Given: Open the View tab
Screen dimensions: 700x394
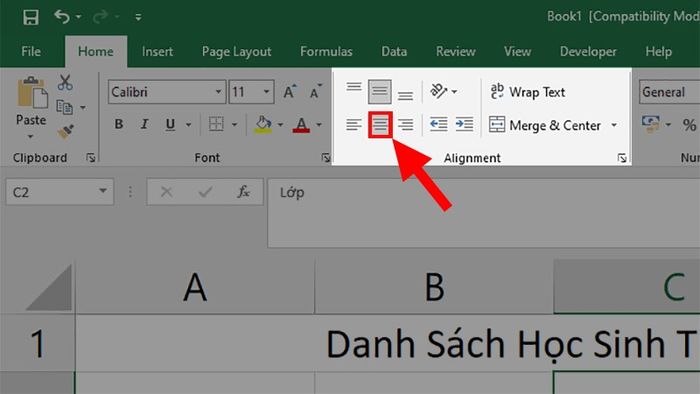Looking at the screenshot, I should pos(517,52).
